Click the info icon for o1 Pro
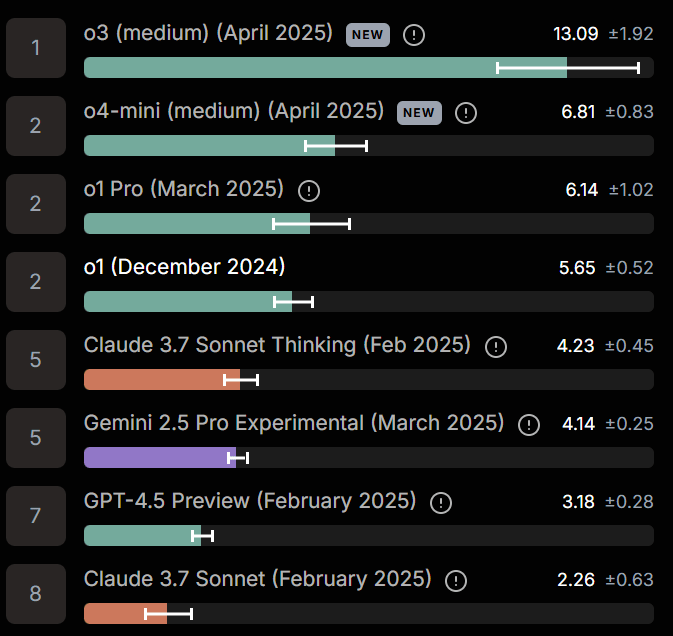This screenshot has height=636, width=673. pyautogui.click(x=310, y=190)
